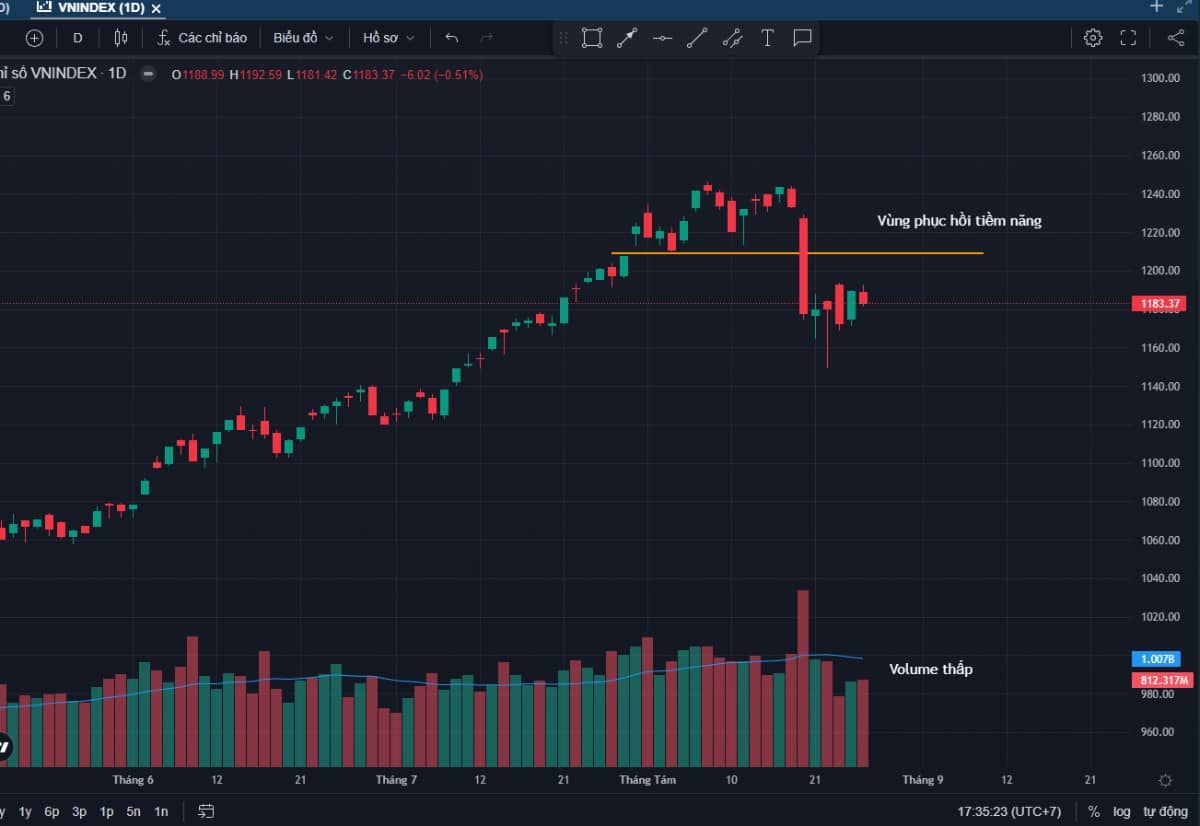Click the add symbol plus icon
Image resolution: width=1200 pixels, height=826 pixels.
point(34,38)
